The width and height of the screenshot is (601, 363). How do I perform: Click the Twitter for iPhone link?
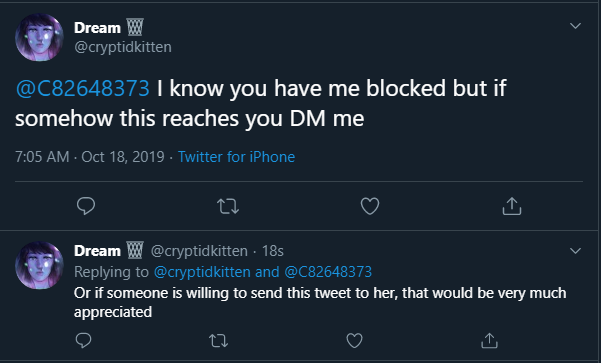tap(236, 157)
